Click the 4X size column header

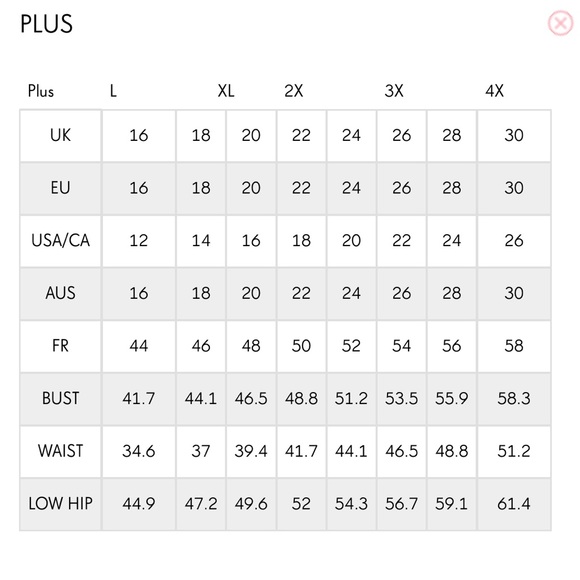(x=494, y=91)
